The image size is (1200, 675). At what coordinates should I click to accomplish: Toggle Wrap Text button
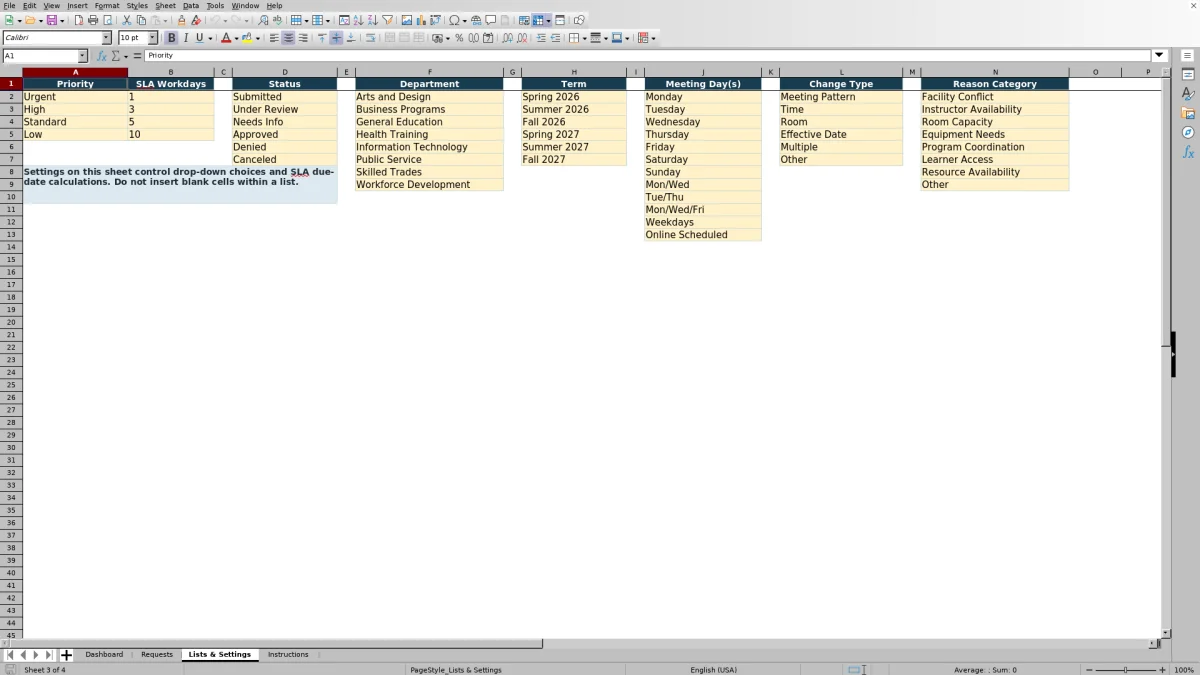(370, 38)
